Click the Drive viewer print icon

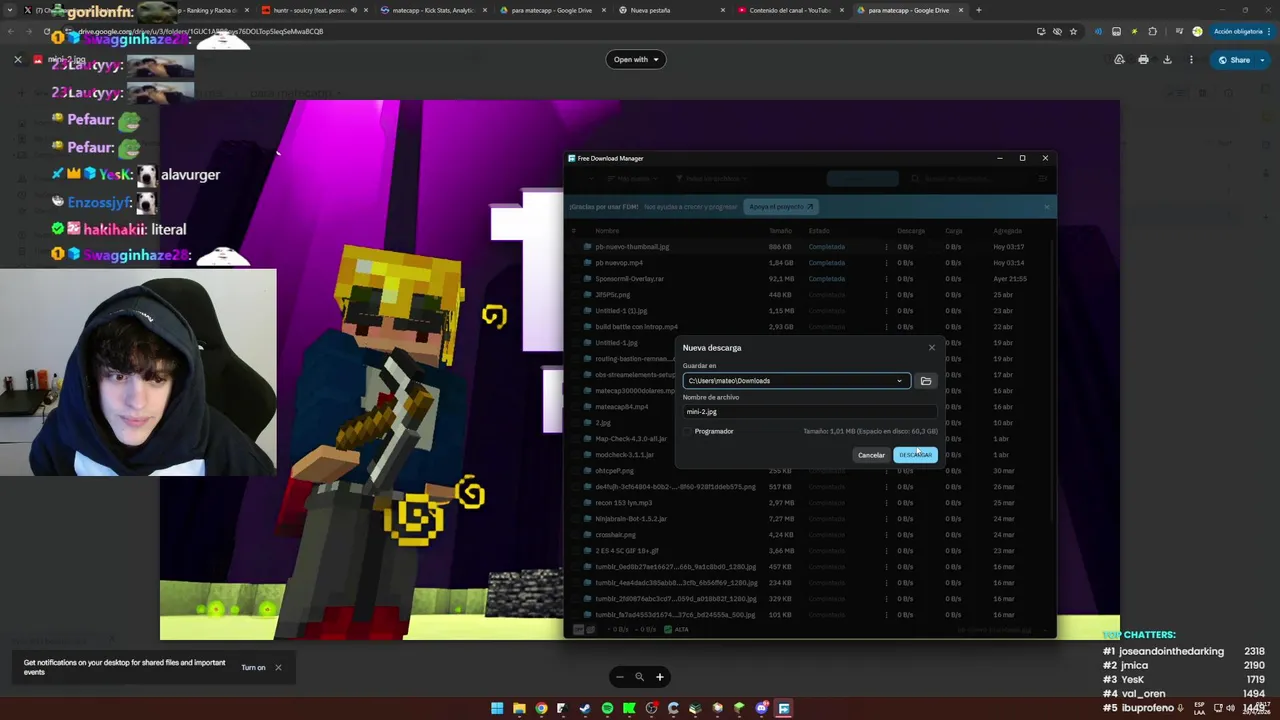[x=1143, y=60]
